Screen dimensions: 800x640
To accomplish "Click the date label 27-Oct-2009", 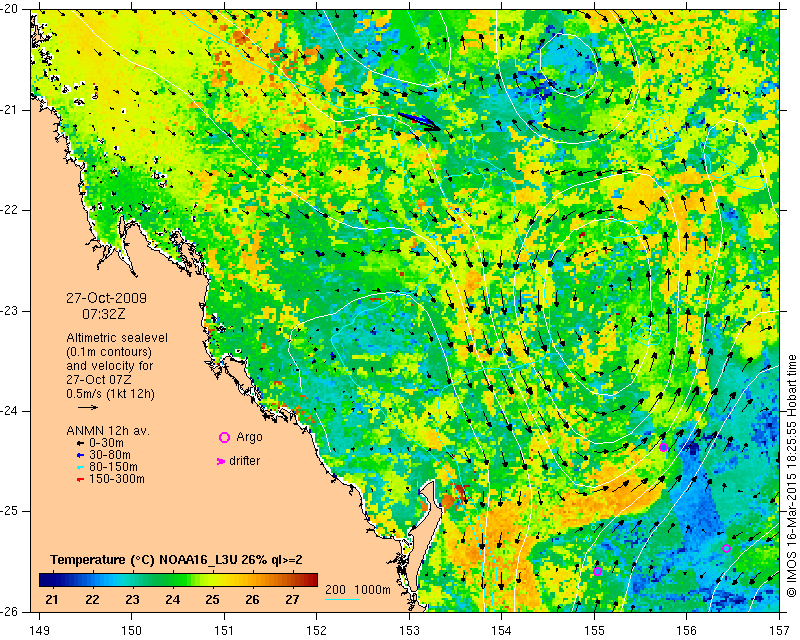I will click(x=107, y=298).
